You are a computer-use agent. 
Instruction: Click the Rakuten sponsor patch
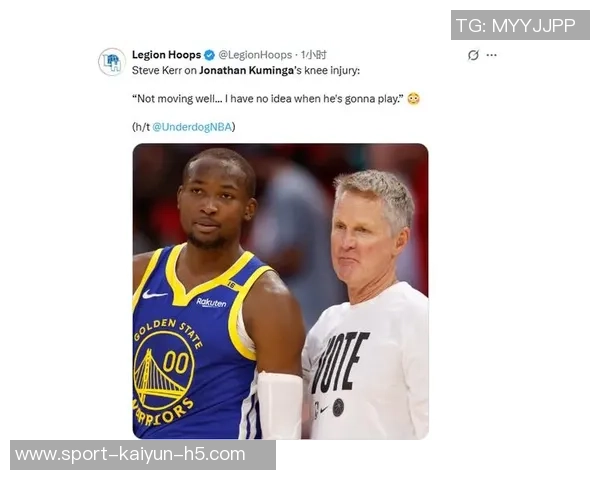pos(211,302)
